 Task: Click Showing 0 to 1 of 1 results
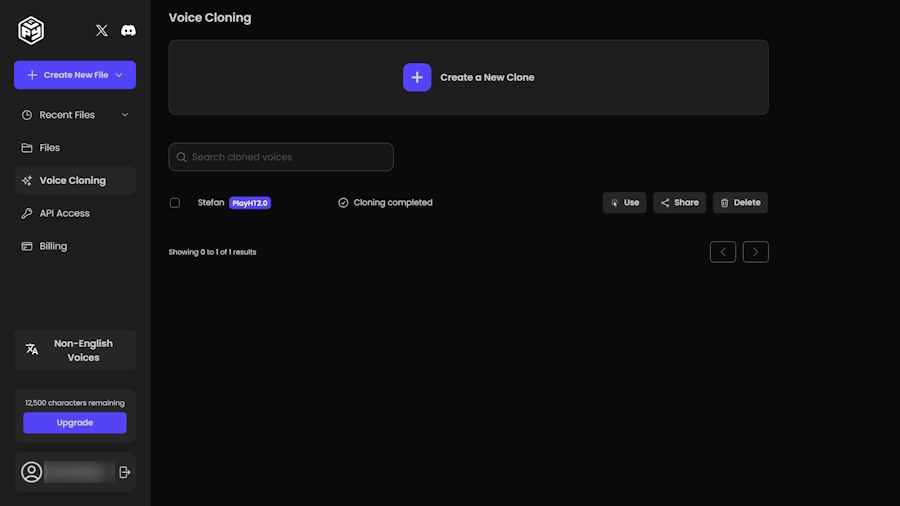coord(212,252)
